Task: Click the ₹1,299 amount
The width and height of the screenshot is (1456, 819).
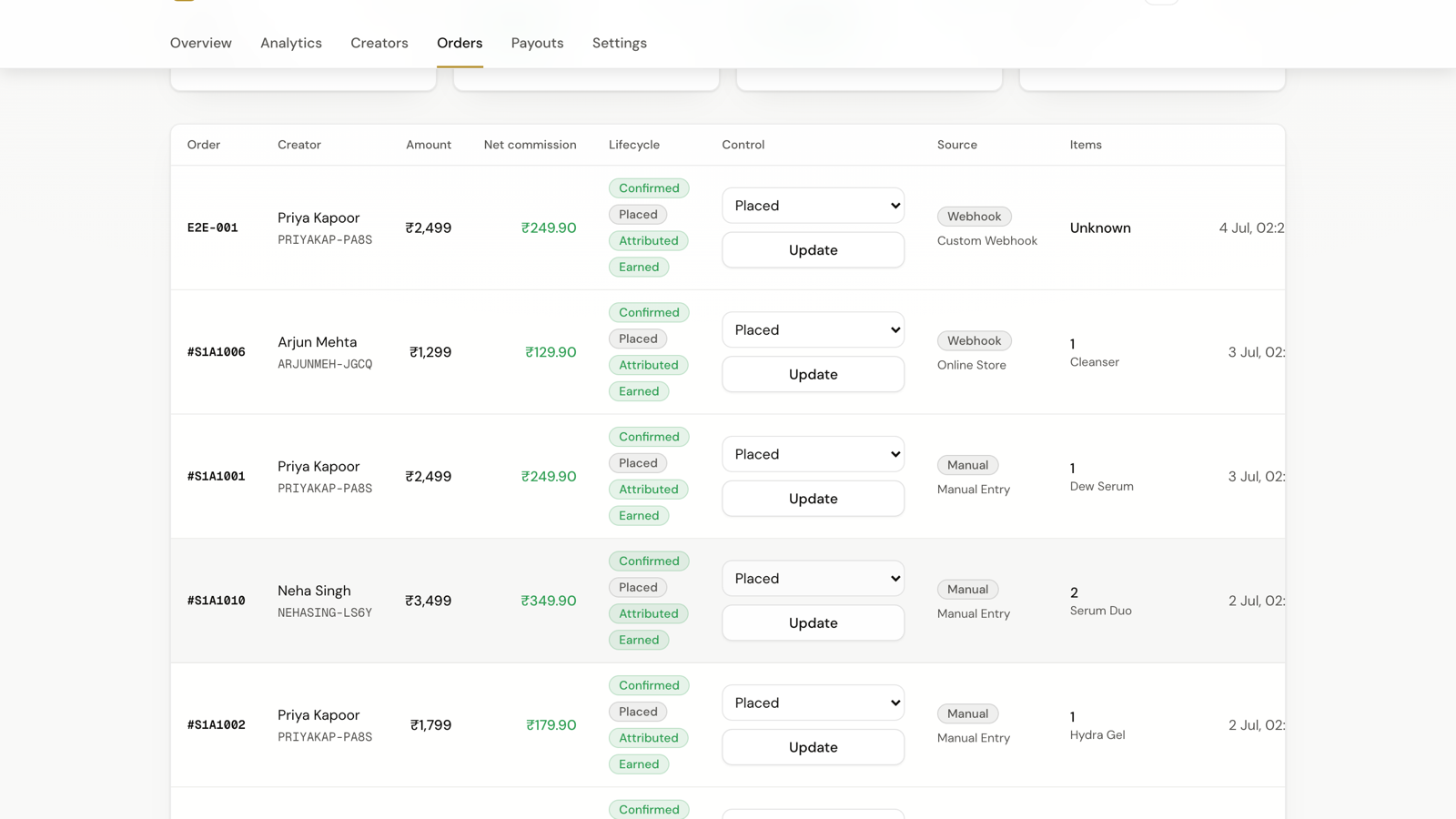Action: [430, 352]
